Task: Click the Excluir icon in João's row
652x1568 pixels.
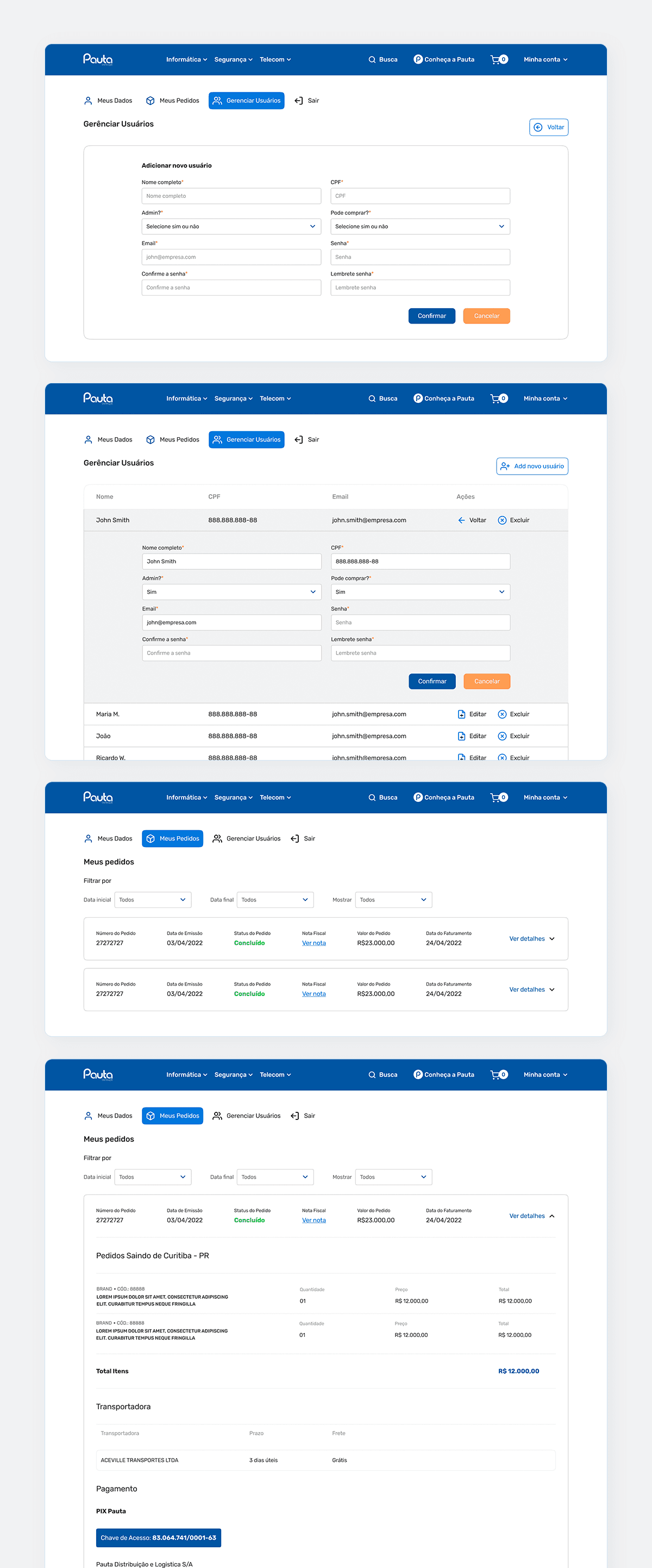Action: tap(502, 736)
